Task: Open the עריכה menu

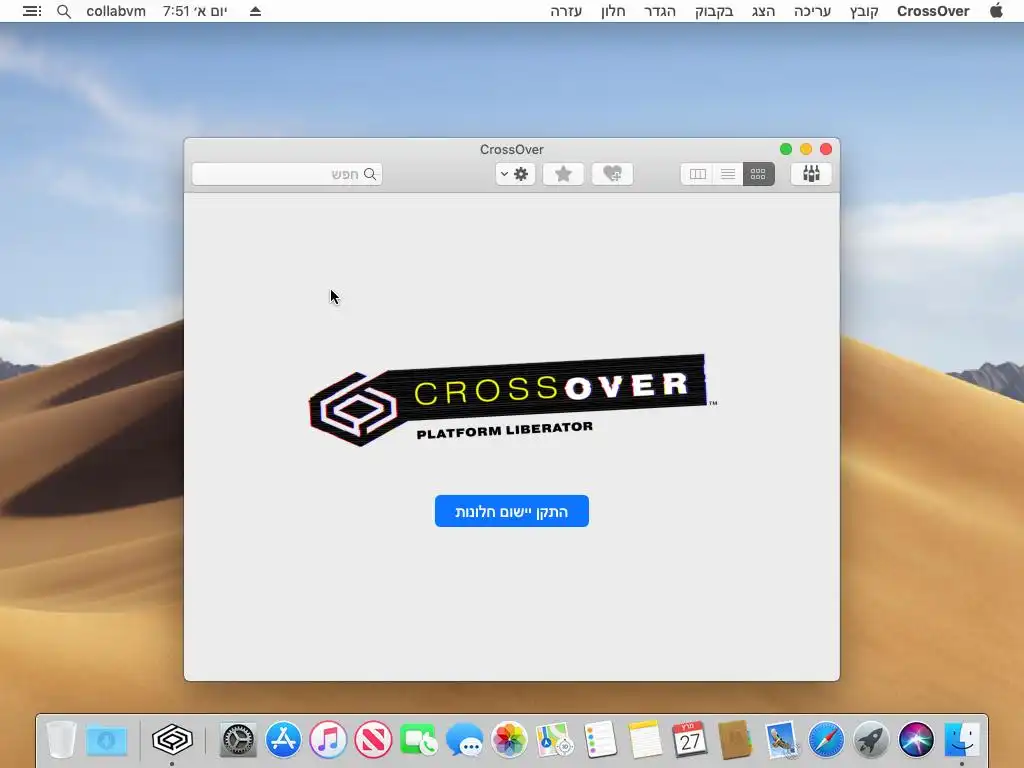Action: point(812,11)
